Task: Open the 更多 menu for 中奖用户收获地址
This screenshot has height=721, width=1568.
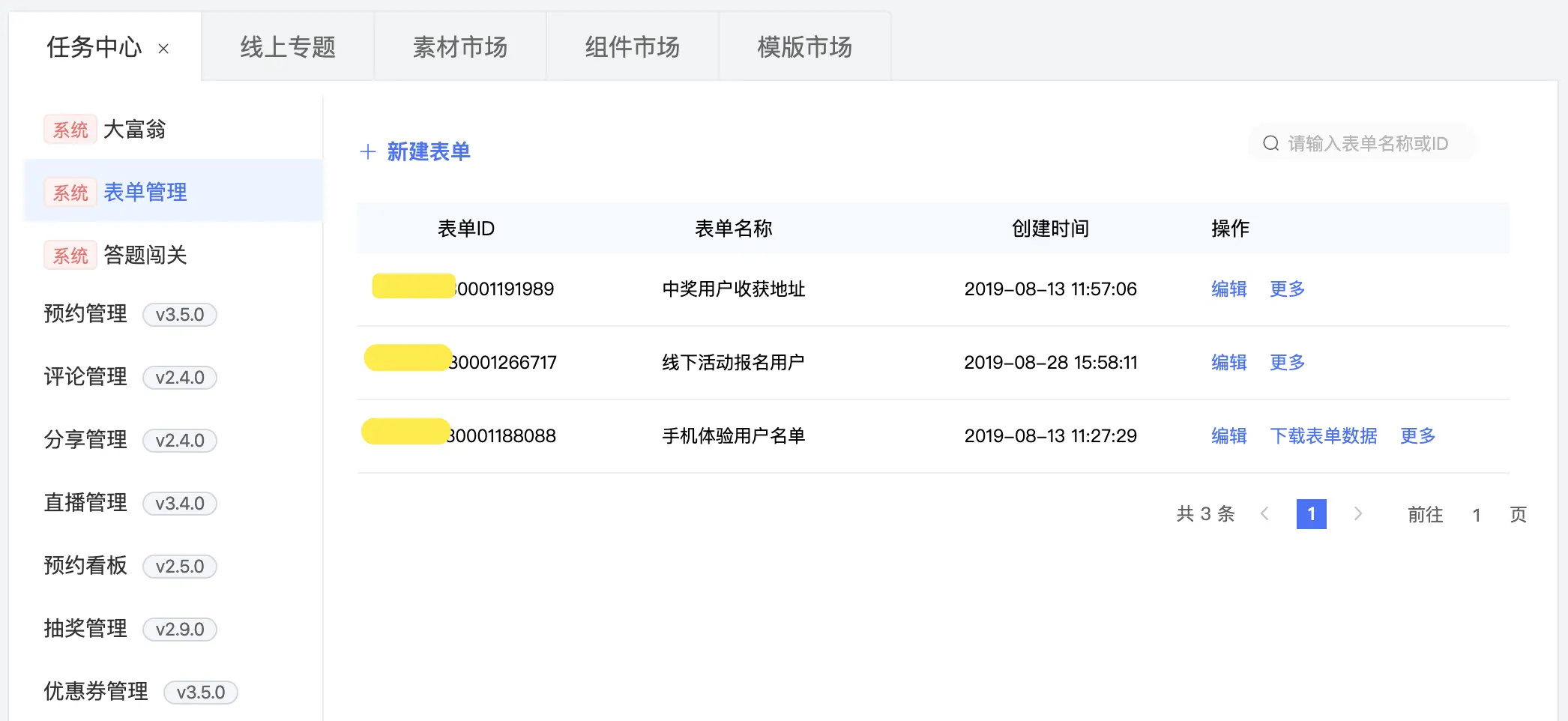Action: pyautogui.click(x=1286, y=289)
